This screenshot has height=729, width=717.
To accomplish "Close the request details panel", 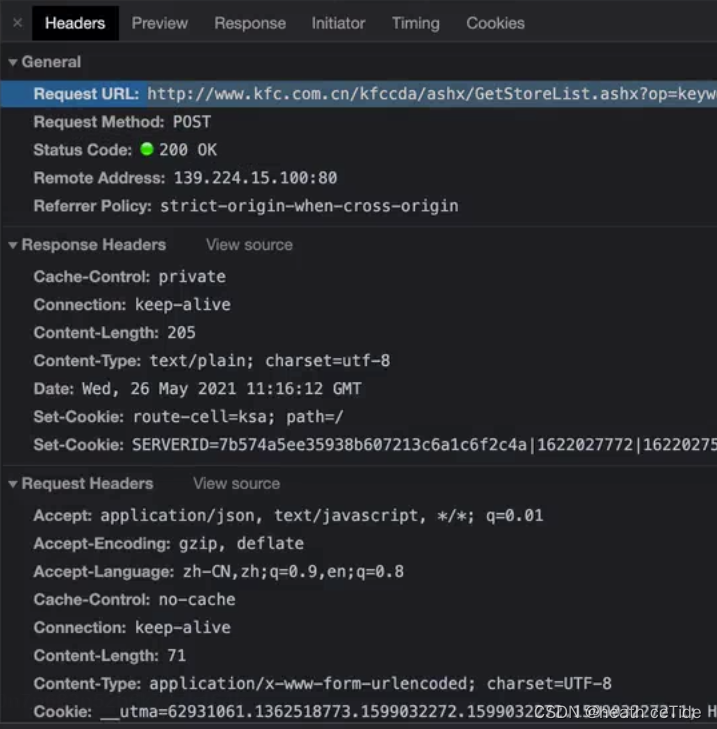I will [x=18, y=22].
